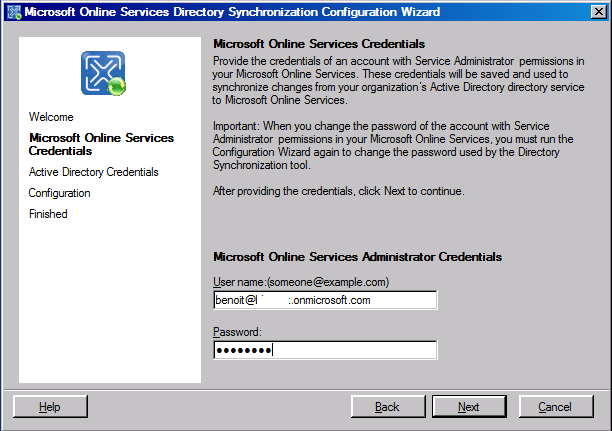612x431 pixels.
Task: Select the Welcome step in the sidebar
Action: point(51,117)
